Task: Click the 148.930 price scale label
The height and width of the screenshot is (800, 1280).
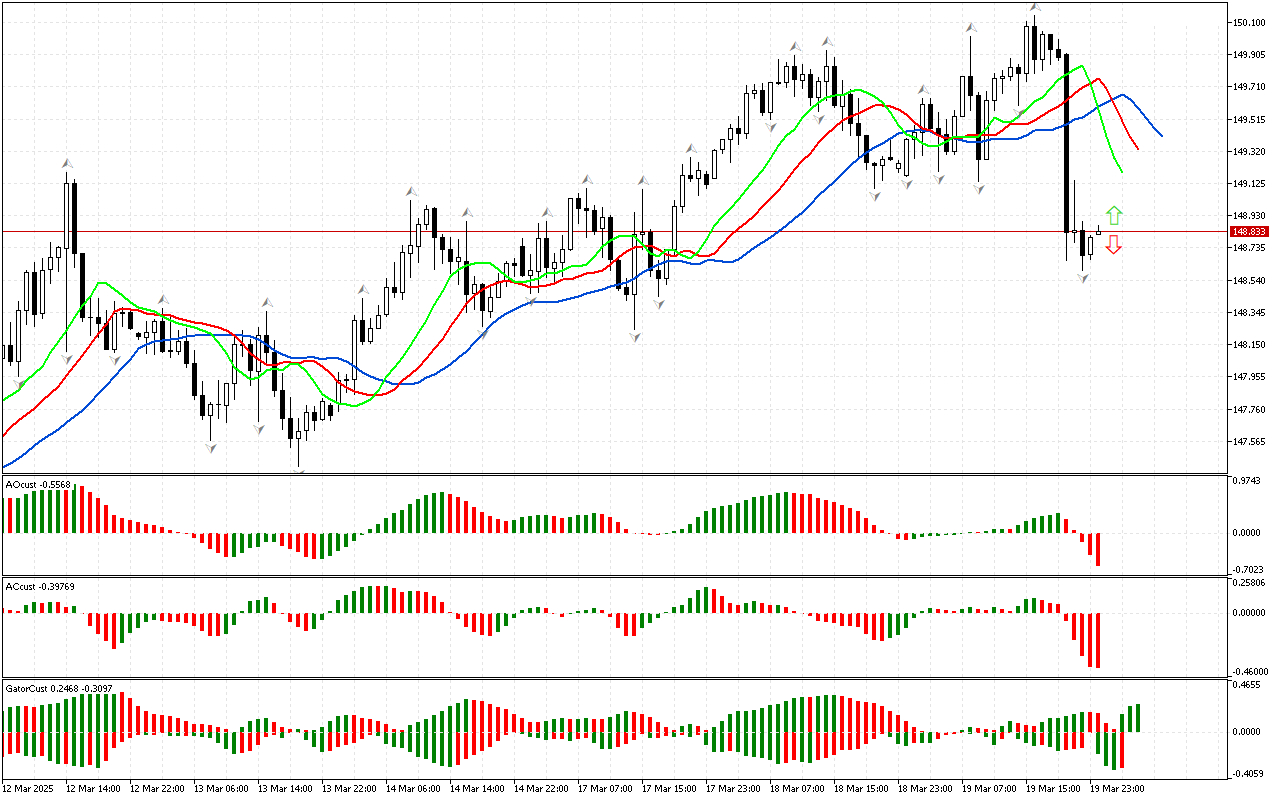Action: [x=1248, y=216]
